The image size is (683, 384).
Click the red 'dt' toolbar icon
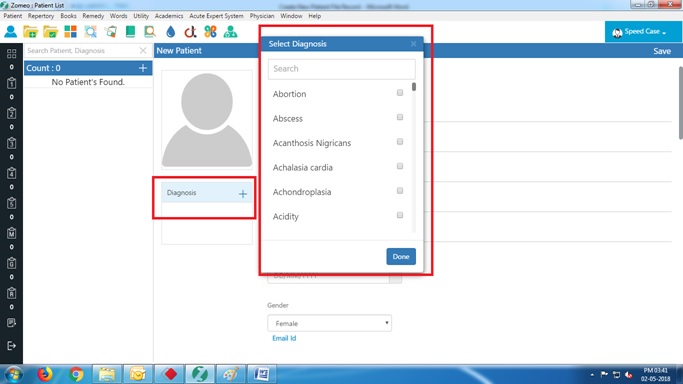tap(190, 32)
